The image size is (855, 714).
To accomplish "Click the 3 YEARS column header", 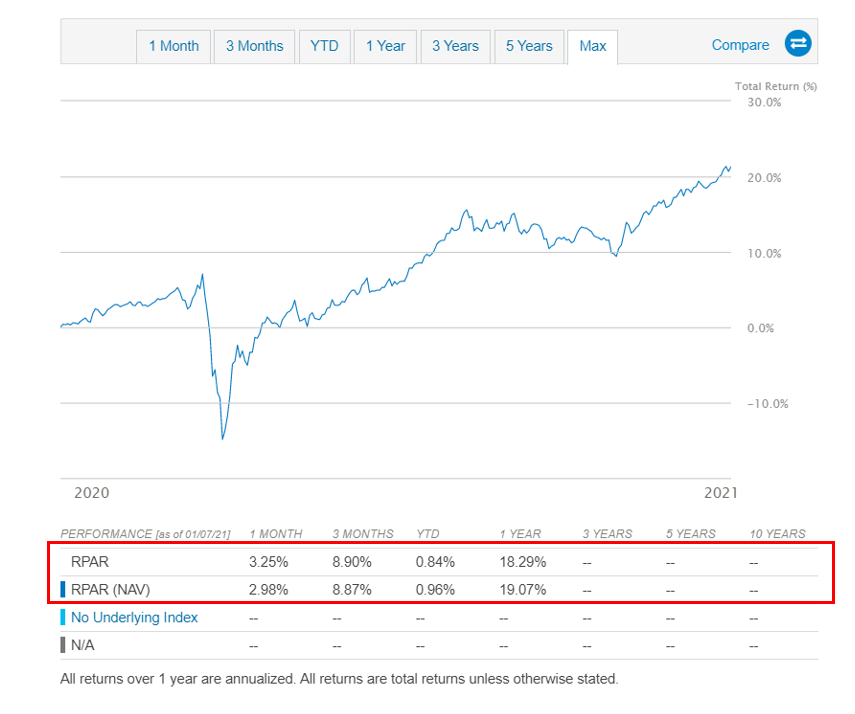I will [607, 533].
